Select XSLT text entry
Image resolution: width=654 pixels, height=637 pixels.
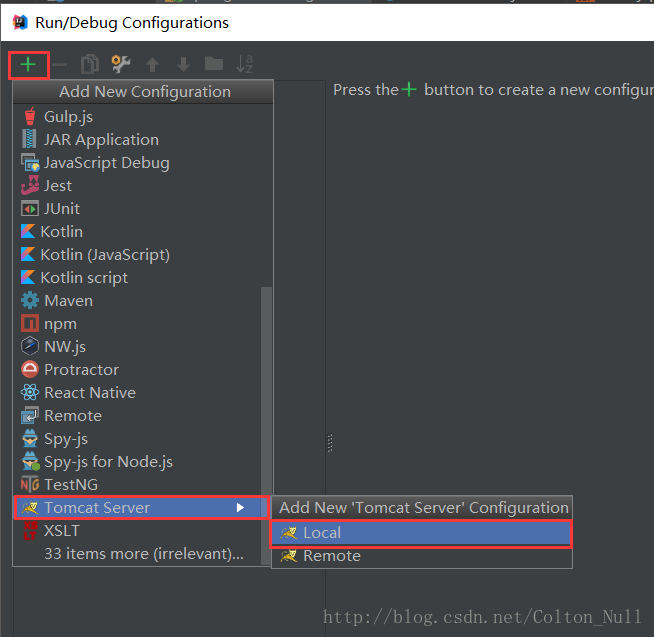(x=62, y=531)
